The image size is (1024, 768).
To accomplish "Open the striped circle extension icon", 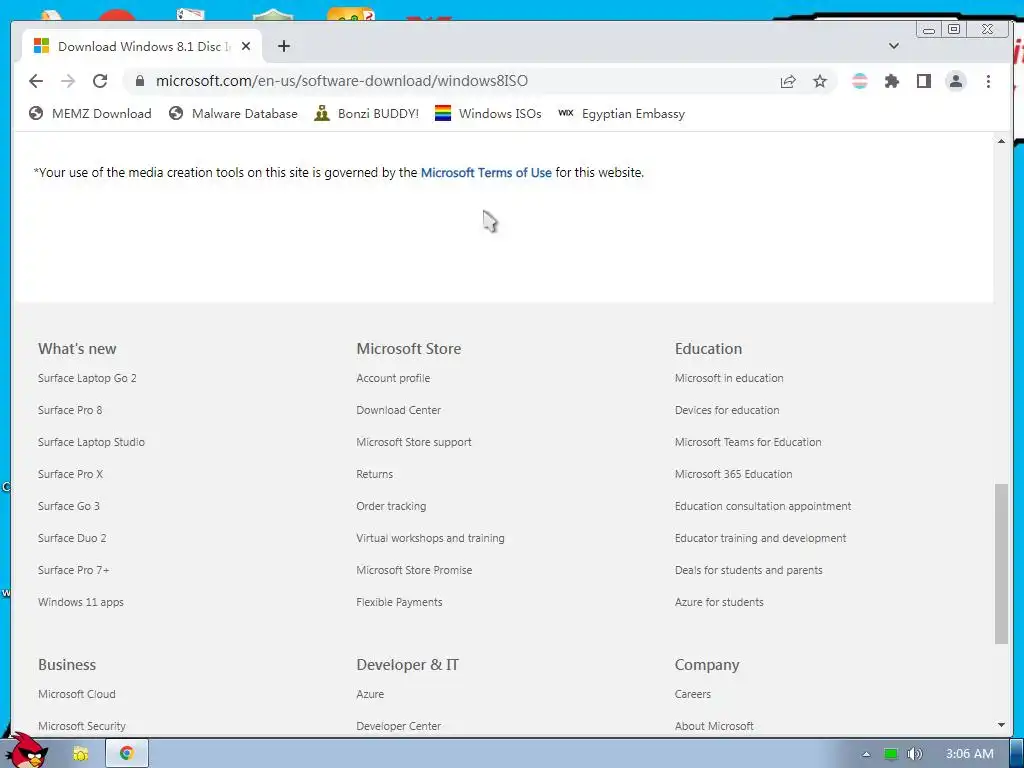I will click(860, 81).
